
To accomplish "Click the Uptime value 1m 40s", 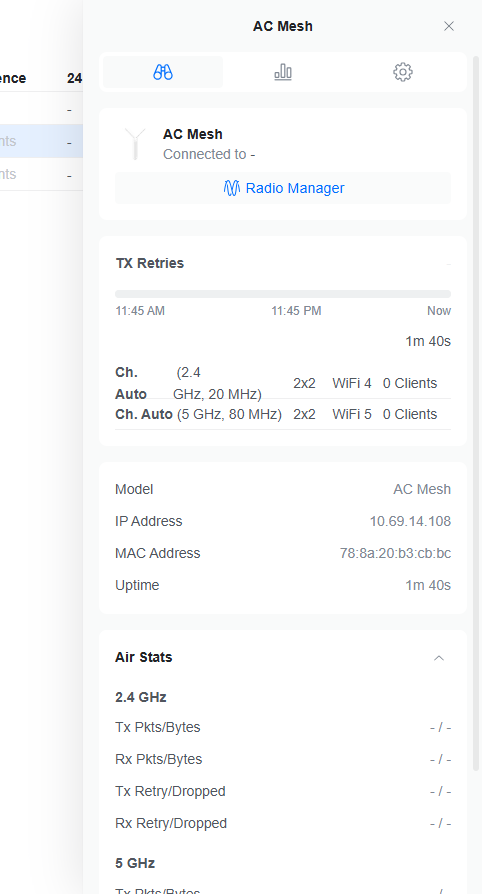I will [428, 585].
